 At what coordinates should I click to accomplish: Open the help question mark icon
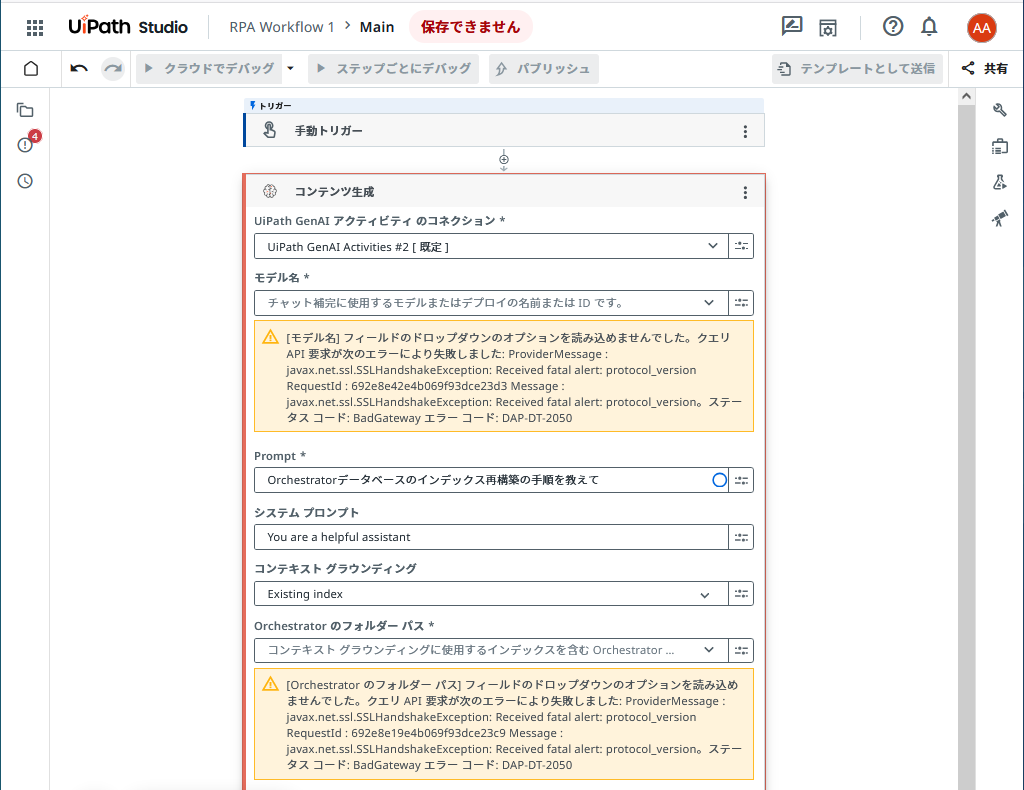[x=893, y=27]
